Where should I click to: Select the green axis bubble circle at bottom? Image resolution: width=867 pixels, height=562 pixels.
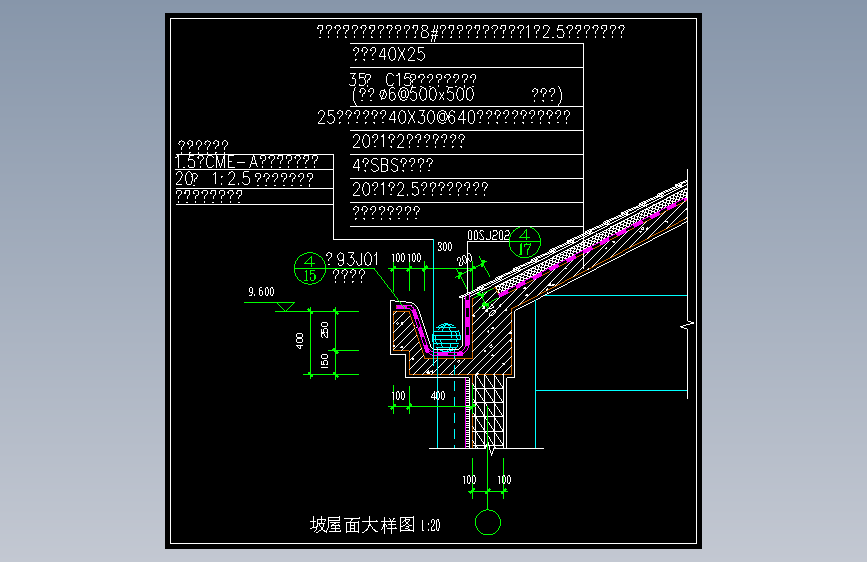tap(488, 522)
